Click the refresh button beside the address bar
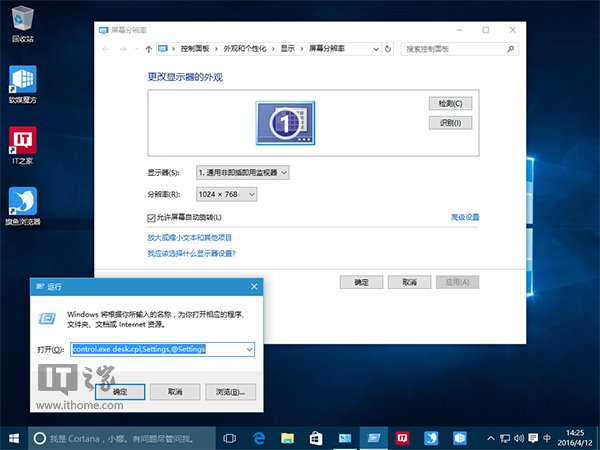 point(388,49)
